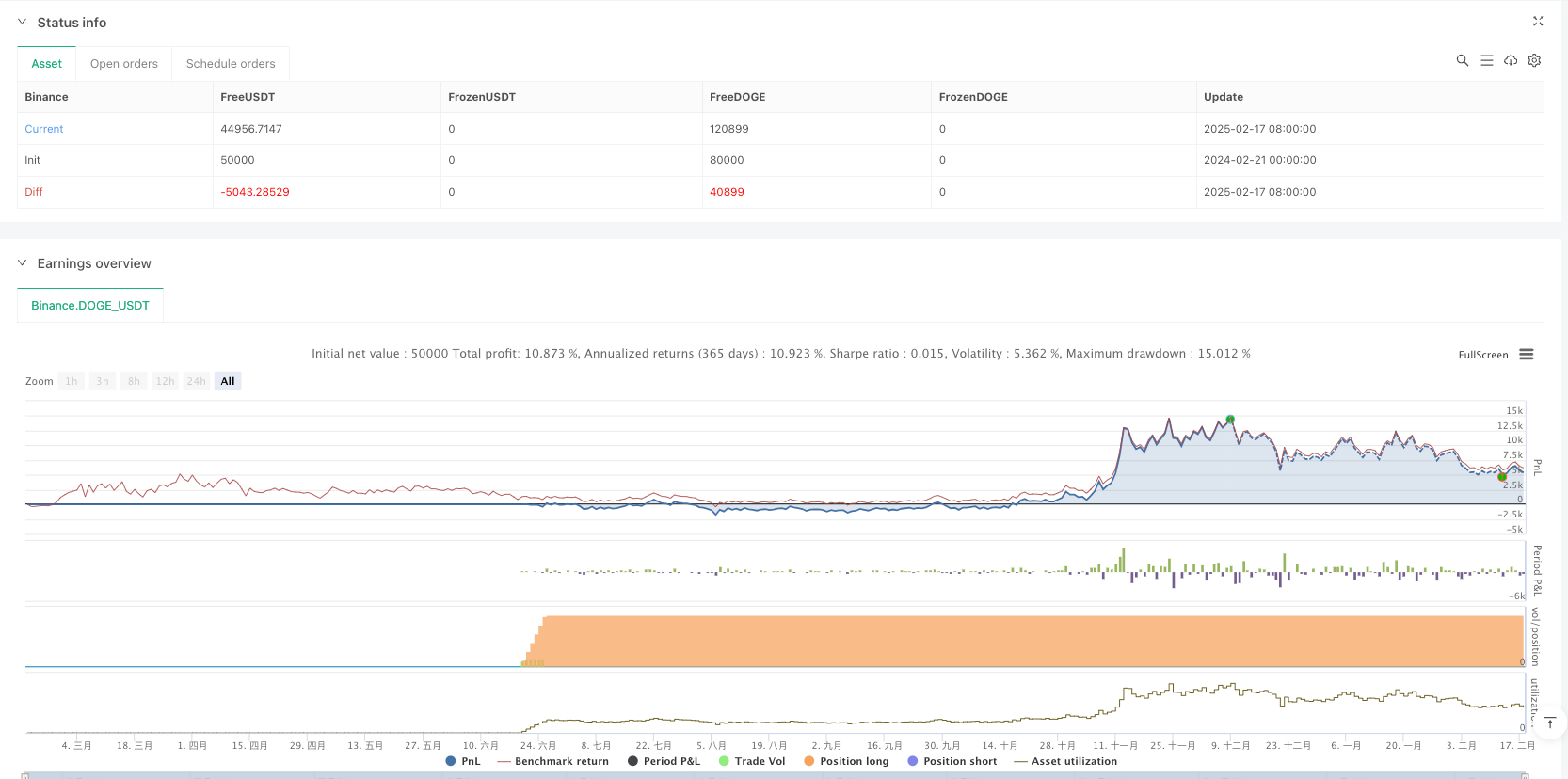This screenshot has height=779, width=1568.
Task: Toggle the Asset utilization legend item
Action: click(x=1065, y=761)
